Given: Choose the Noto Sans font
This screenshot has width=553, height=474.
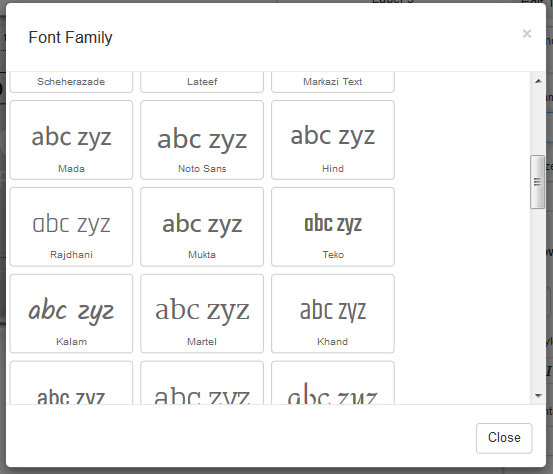Looking at the screenshot, I should 202,140.
